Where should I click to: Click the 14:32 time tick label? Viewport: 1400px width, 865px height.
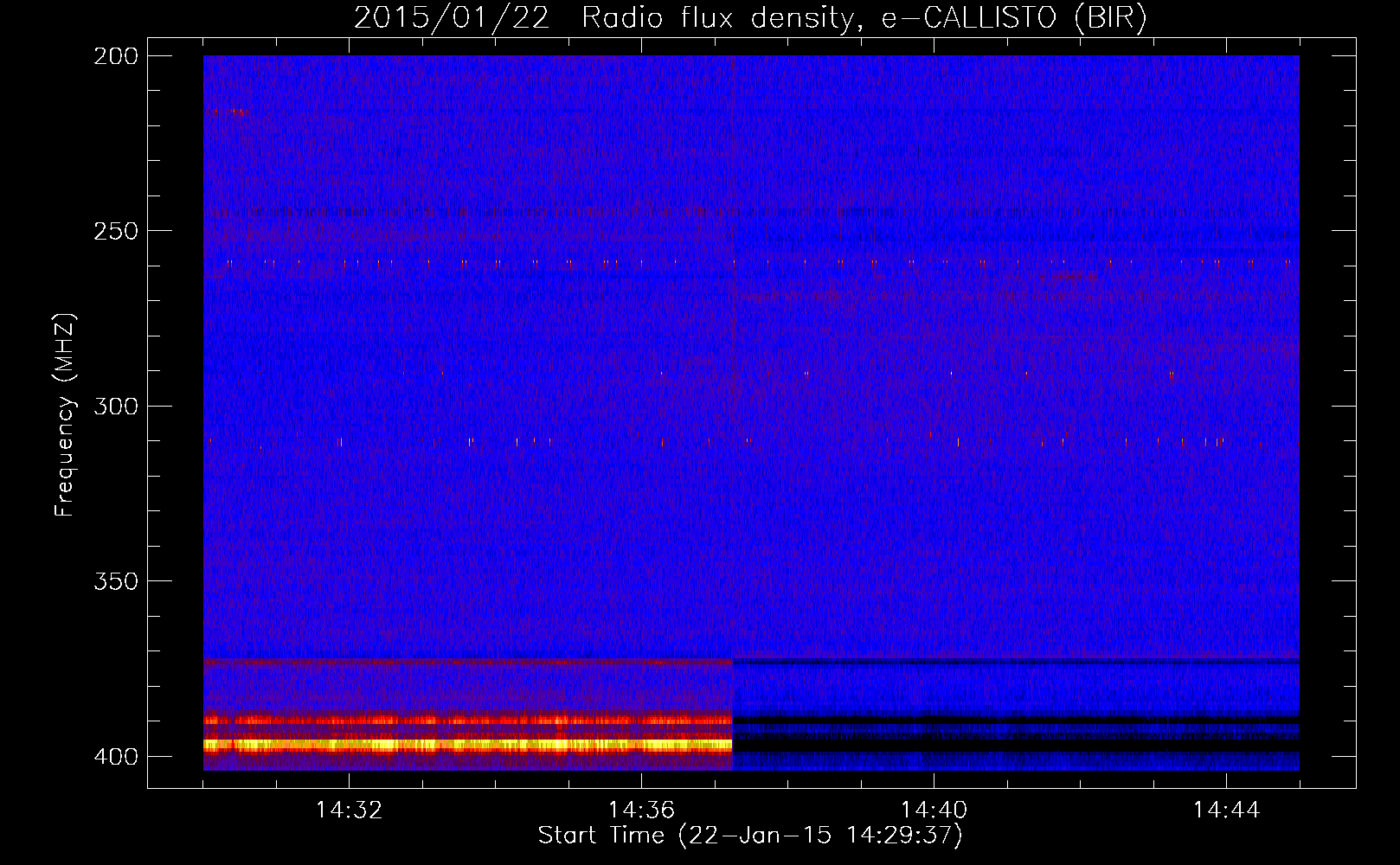point(349,810)
